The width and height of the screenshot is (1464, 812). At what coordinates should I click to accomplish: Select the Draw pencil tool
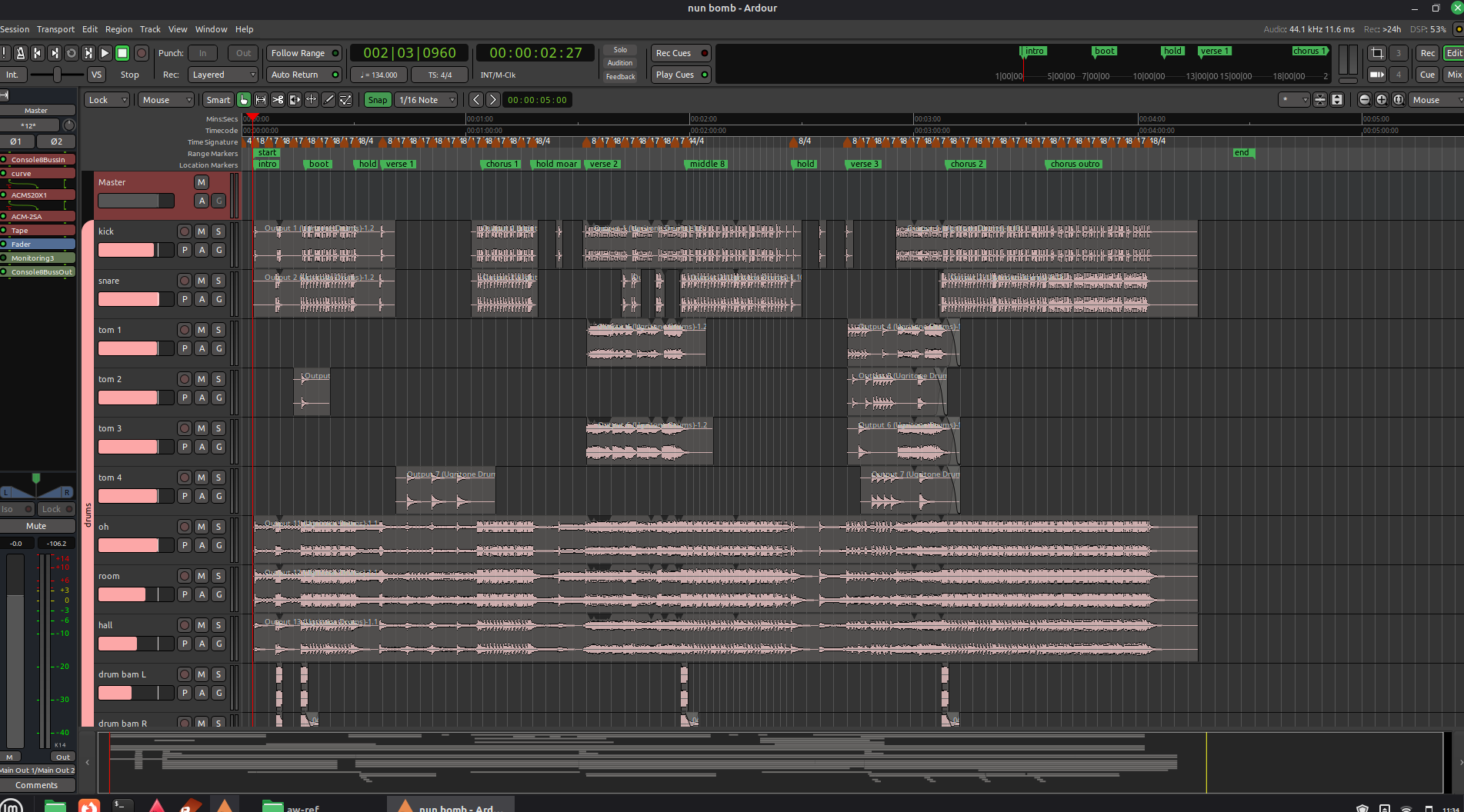(328, 100)
